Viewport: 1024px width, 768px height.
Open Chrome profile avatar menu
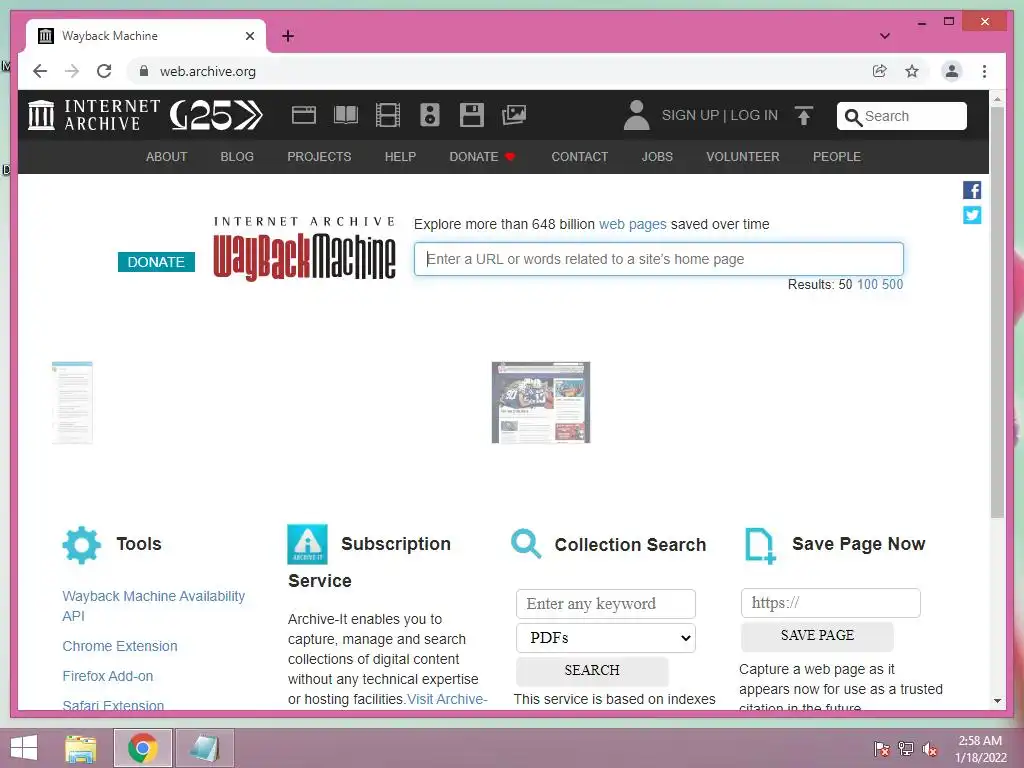(x=952, y=71)
